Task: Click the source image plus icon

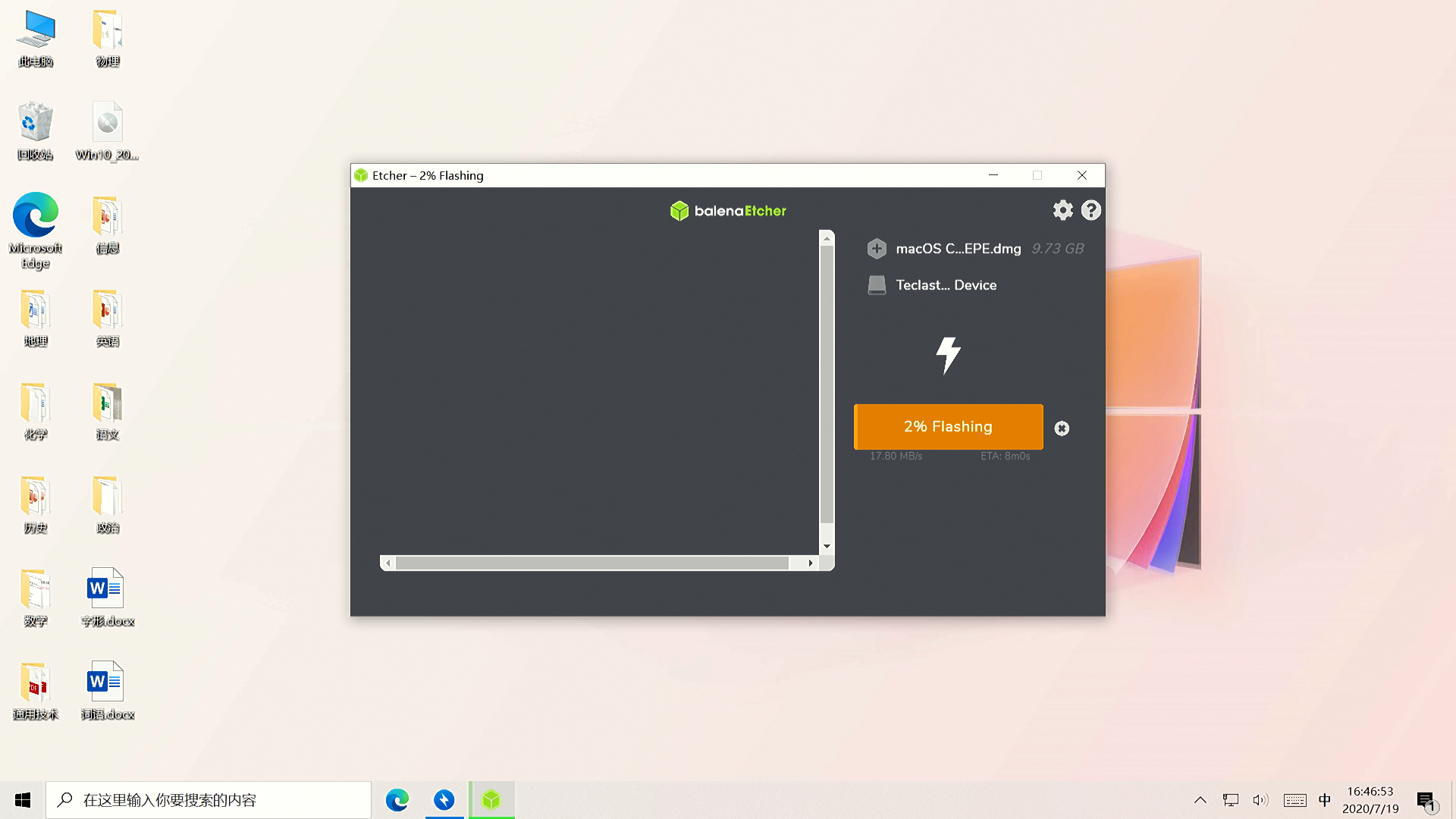Action: (x=877, y=249)
